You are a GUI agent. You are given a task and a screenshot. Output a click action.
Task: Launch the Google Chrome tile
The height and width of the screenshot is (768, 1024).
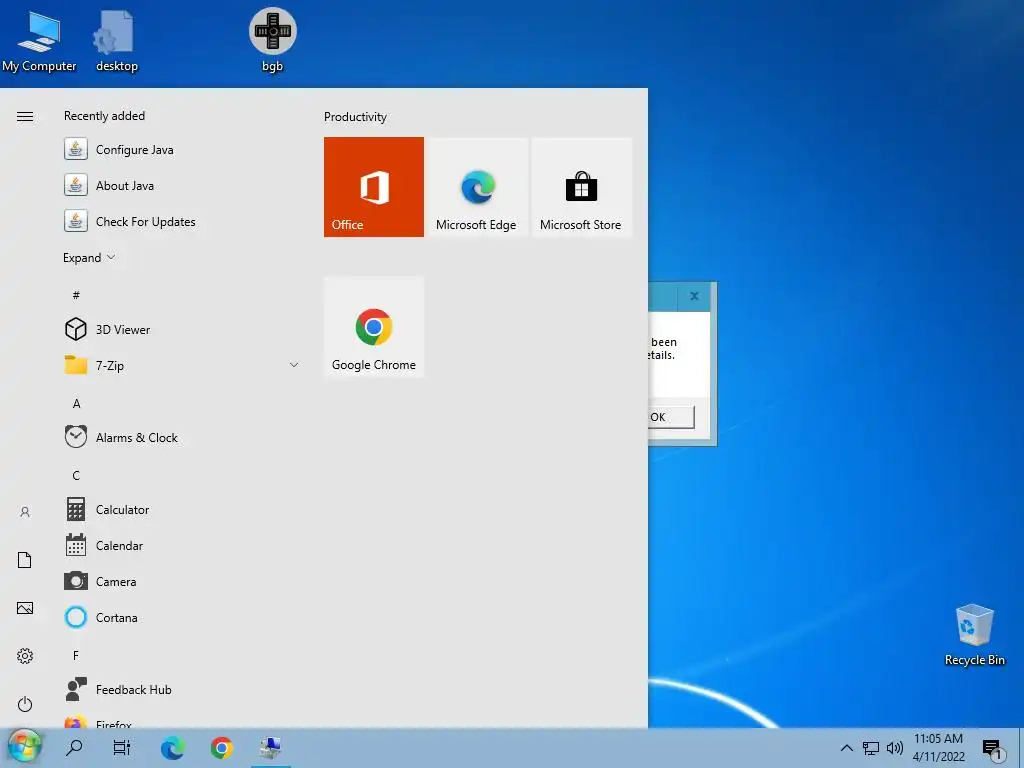pyautogui.click(x=374, y=327)
